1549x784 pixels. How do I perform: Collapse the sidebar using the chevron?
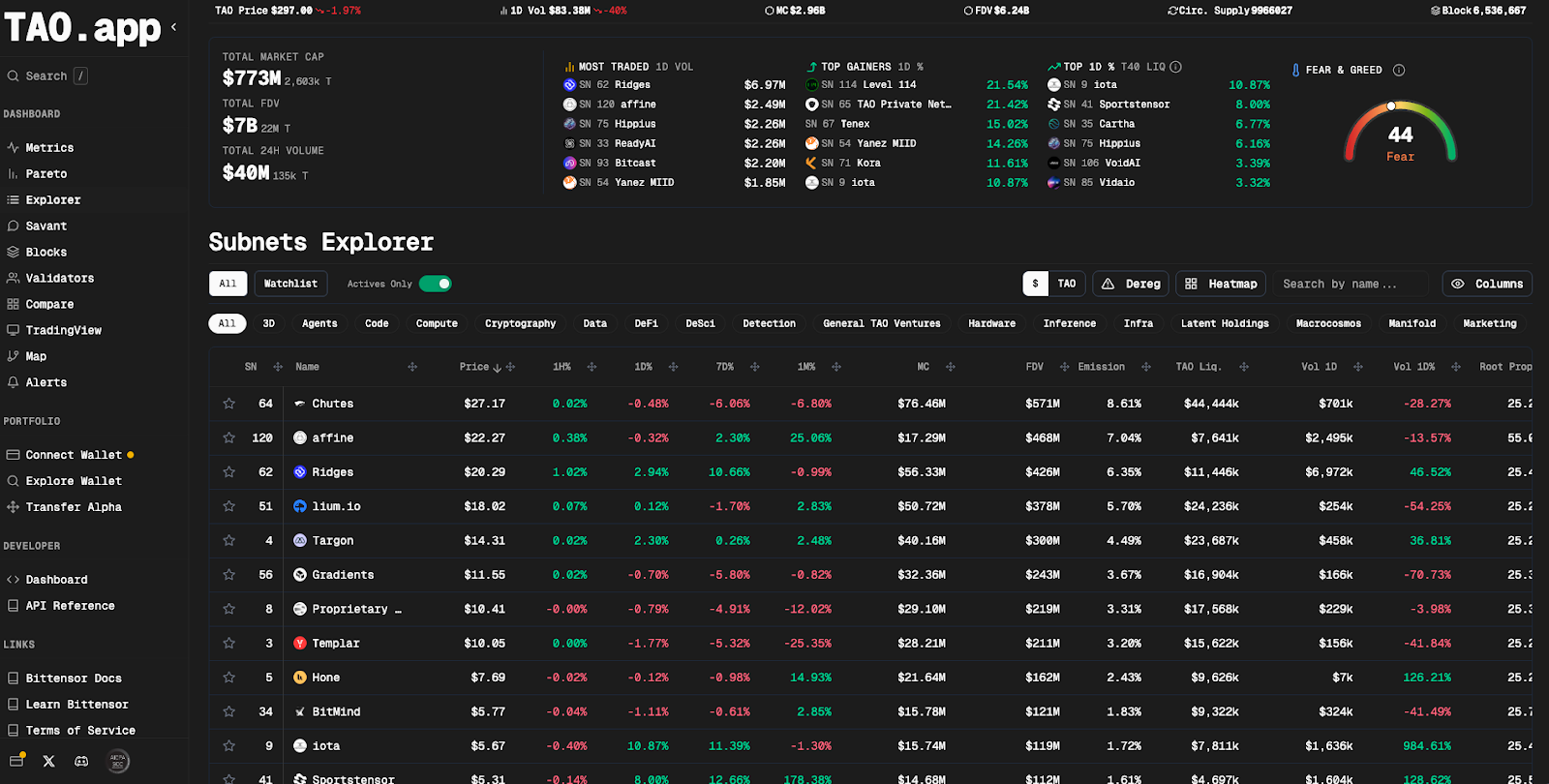click(x=173, y=27)
